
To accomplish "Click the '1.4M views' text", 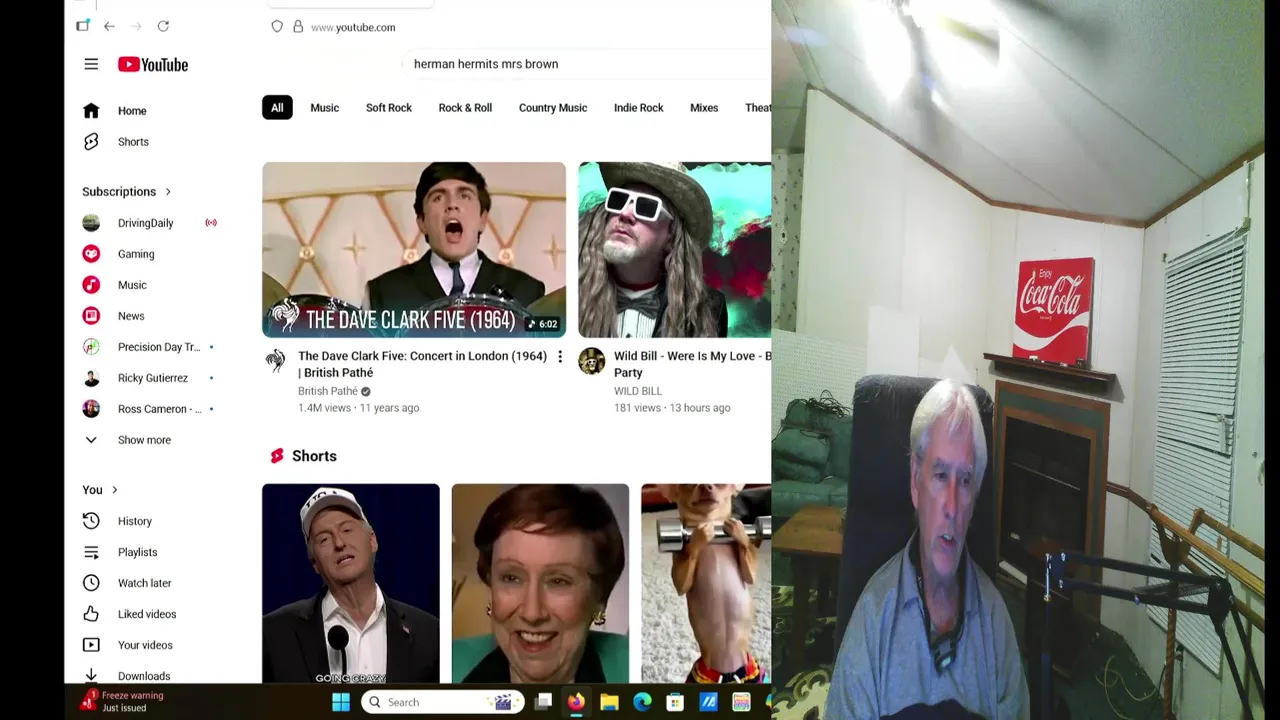I will [324, 408].
